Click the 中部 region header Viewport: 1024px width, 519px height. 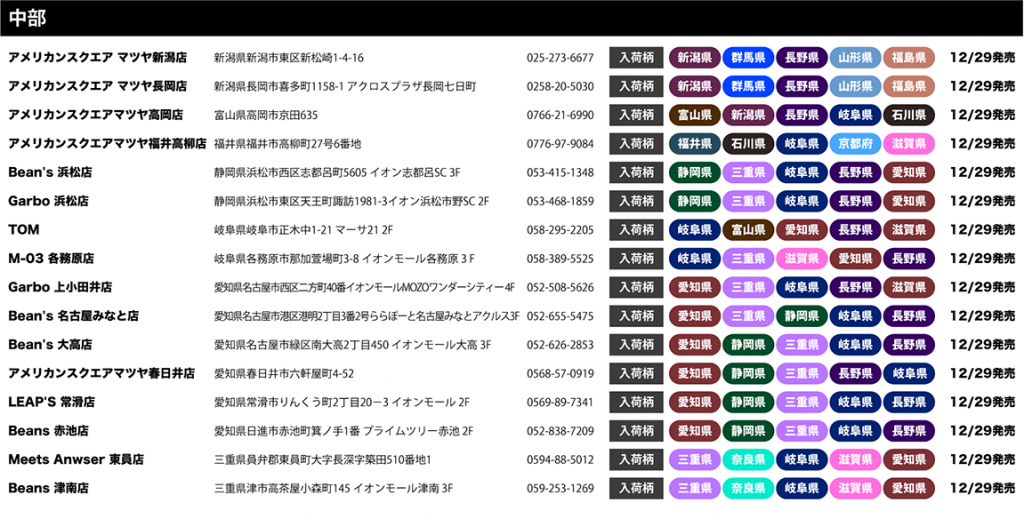click(29, 18)
